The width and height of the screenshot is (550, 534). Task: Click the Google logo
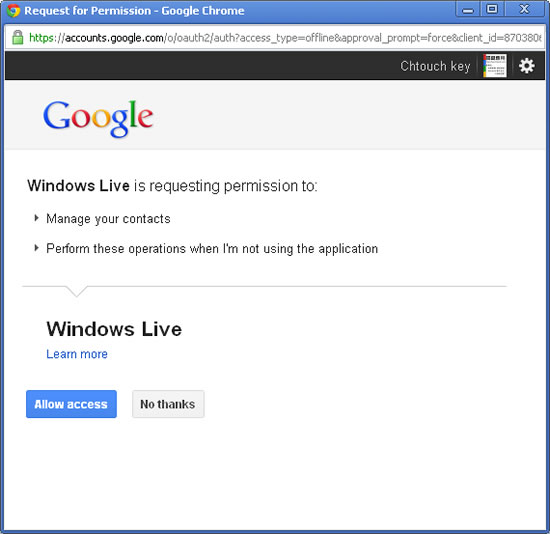pyautogui.click(x=98, y=118)
